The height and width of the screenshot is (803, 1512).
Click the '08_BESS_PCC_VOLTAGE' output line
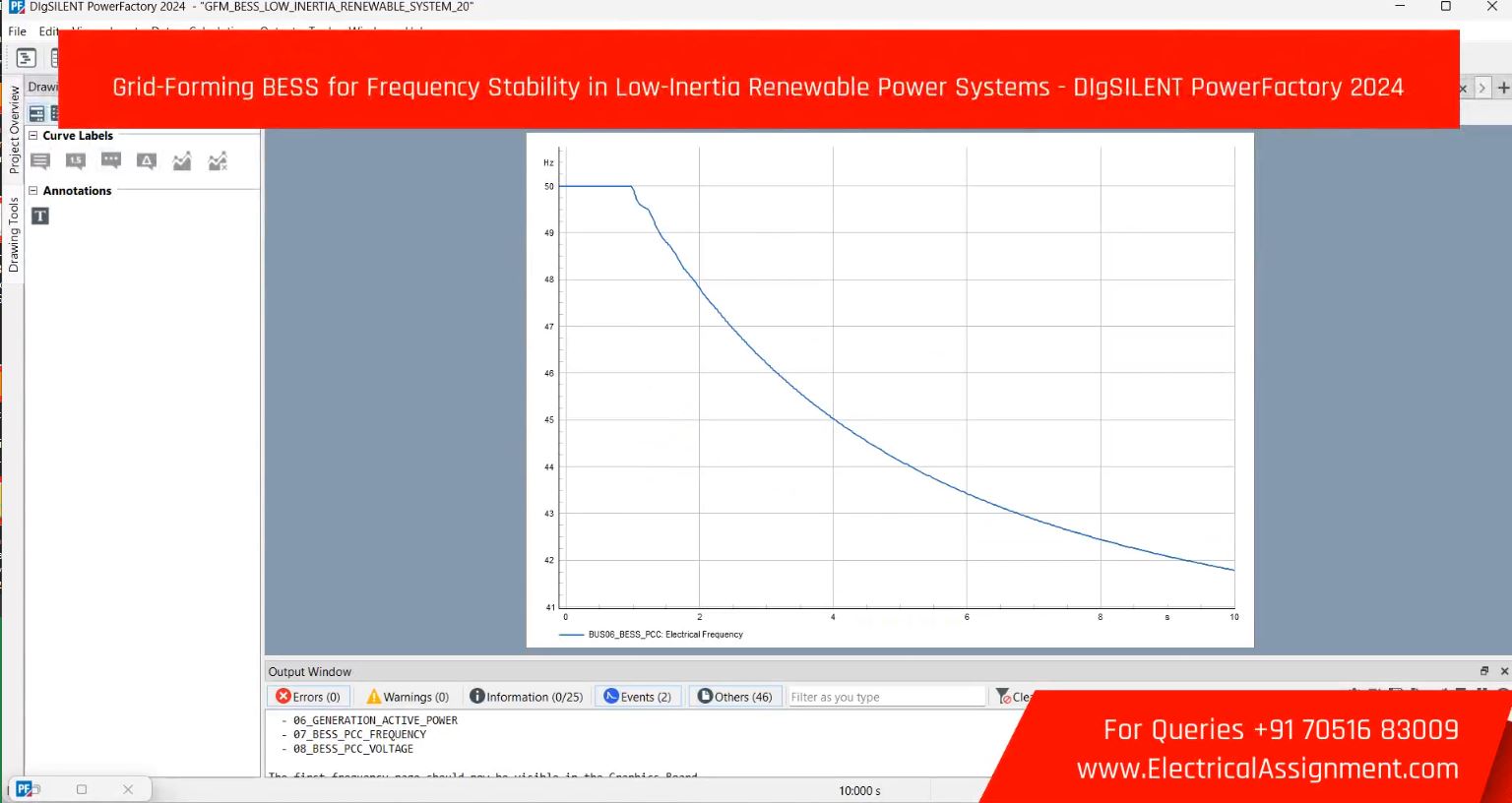[x=353, y=749]
